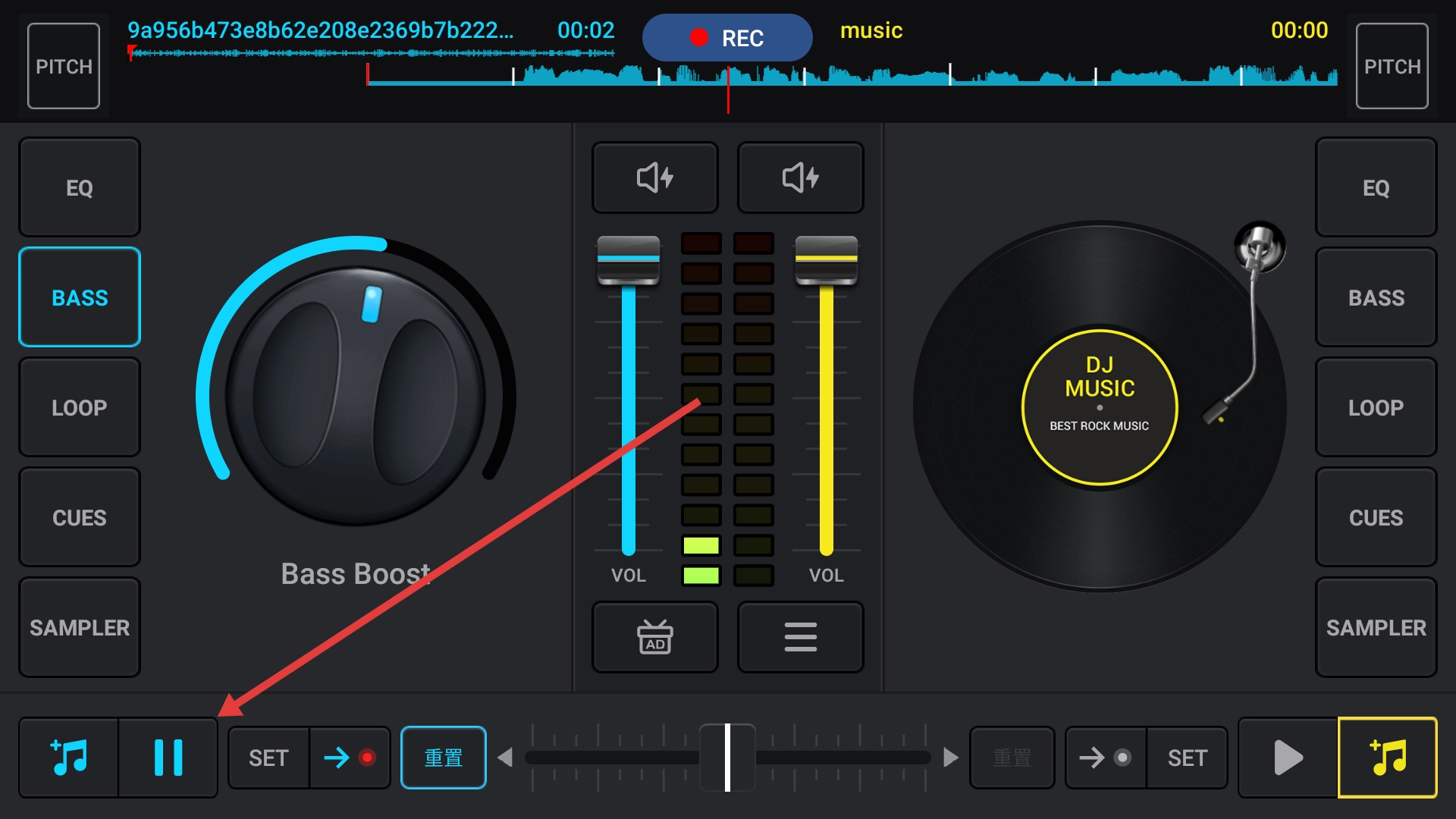This screenshot has height=819, width=1456.
Task: Switch to left EQ tab
Action: tap(80, 187)
